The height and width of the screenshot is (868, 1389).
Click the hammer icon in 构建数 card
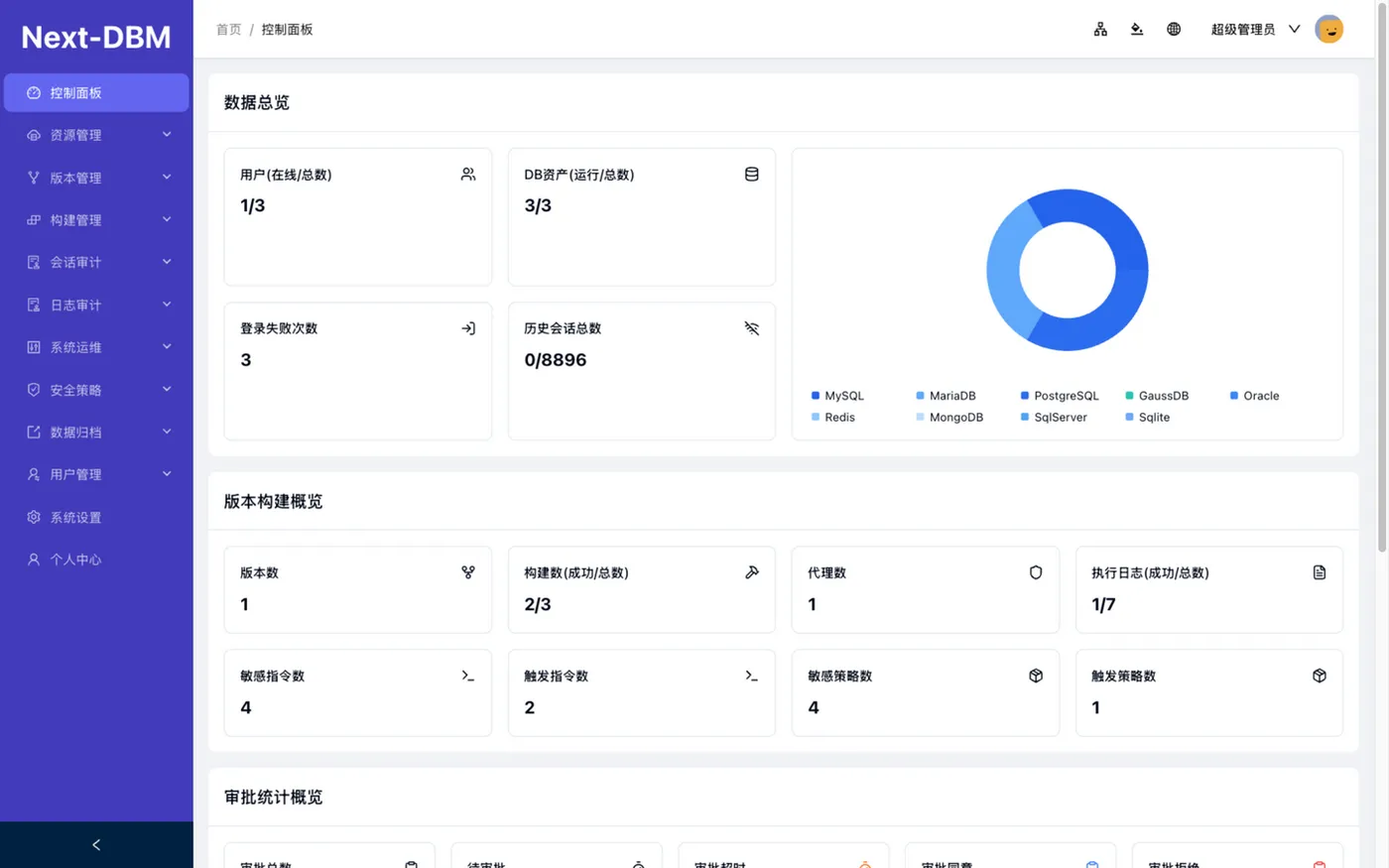tap(752, 572)
